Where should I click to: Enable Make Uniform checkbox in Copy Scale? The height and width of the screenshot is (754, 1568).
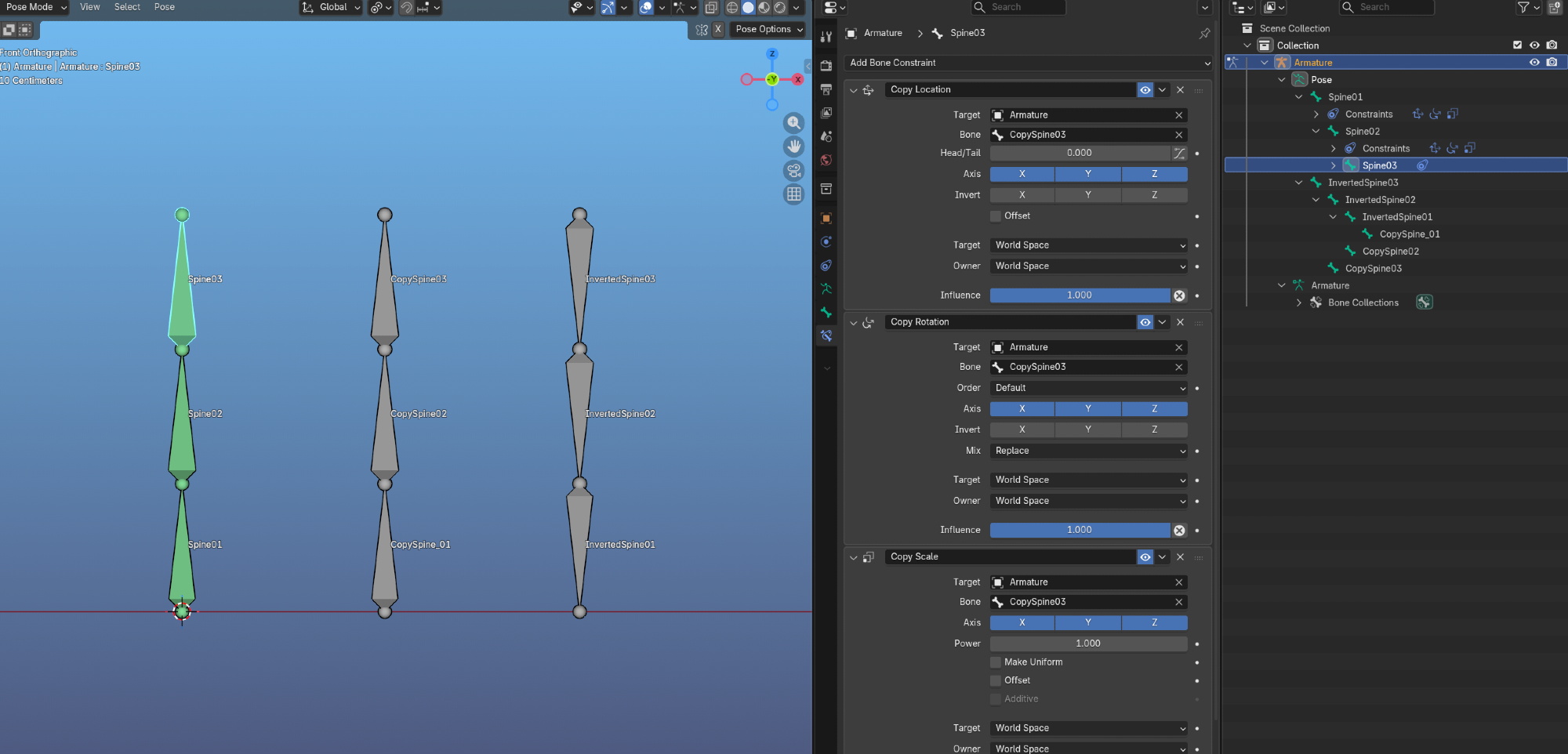click(996, 662)
